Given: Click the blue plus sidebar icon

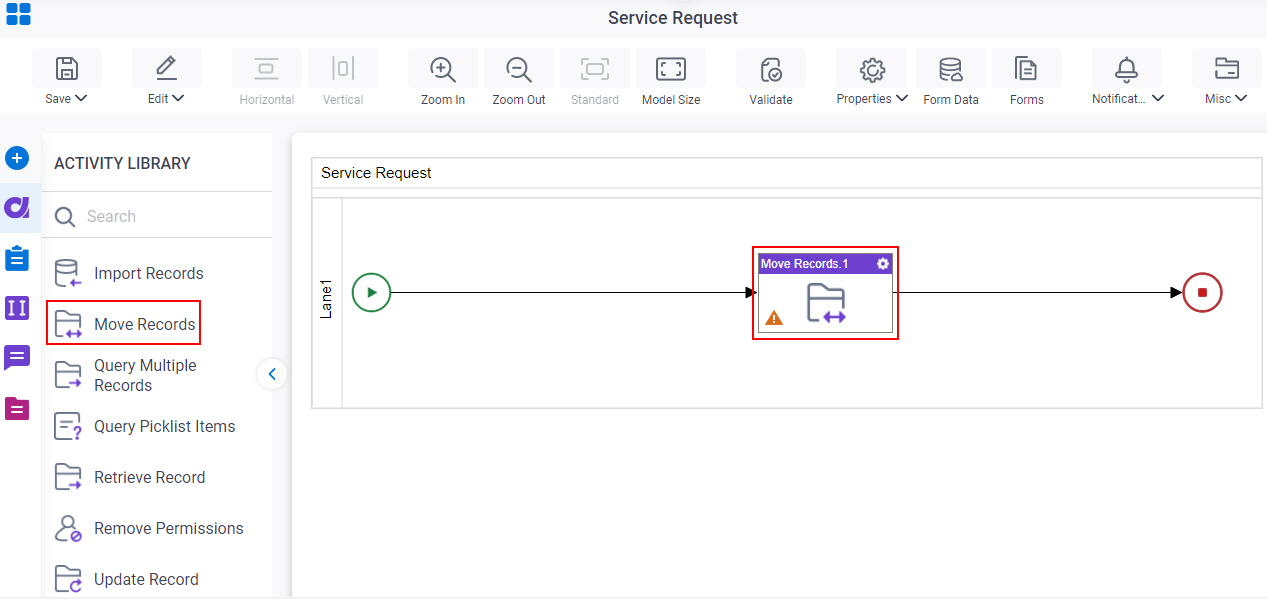Looking at the screenshot, I should (17, 158).
